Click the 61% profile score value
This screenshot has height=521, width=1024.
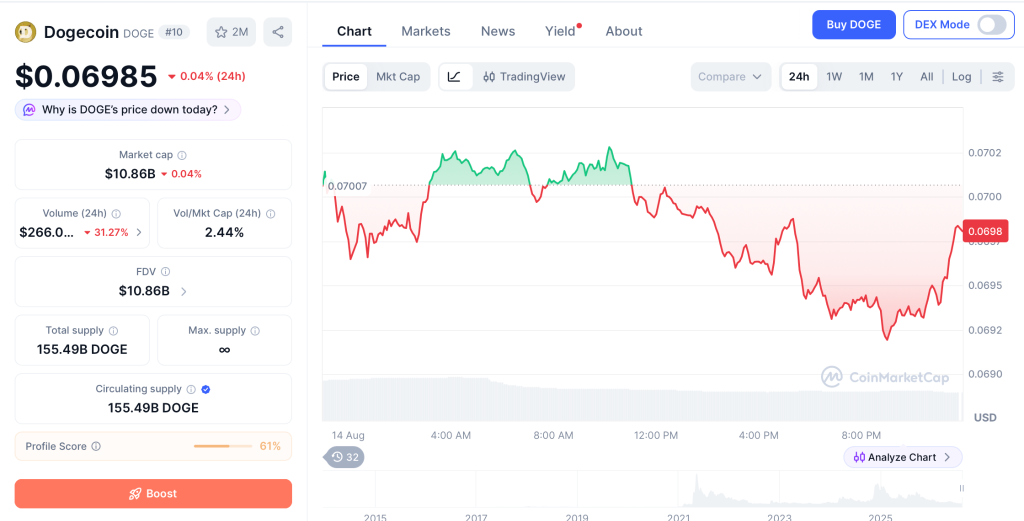(270, 447)
